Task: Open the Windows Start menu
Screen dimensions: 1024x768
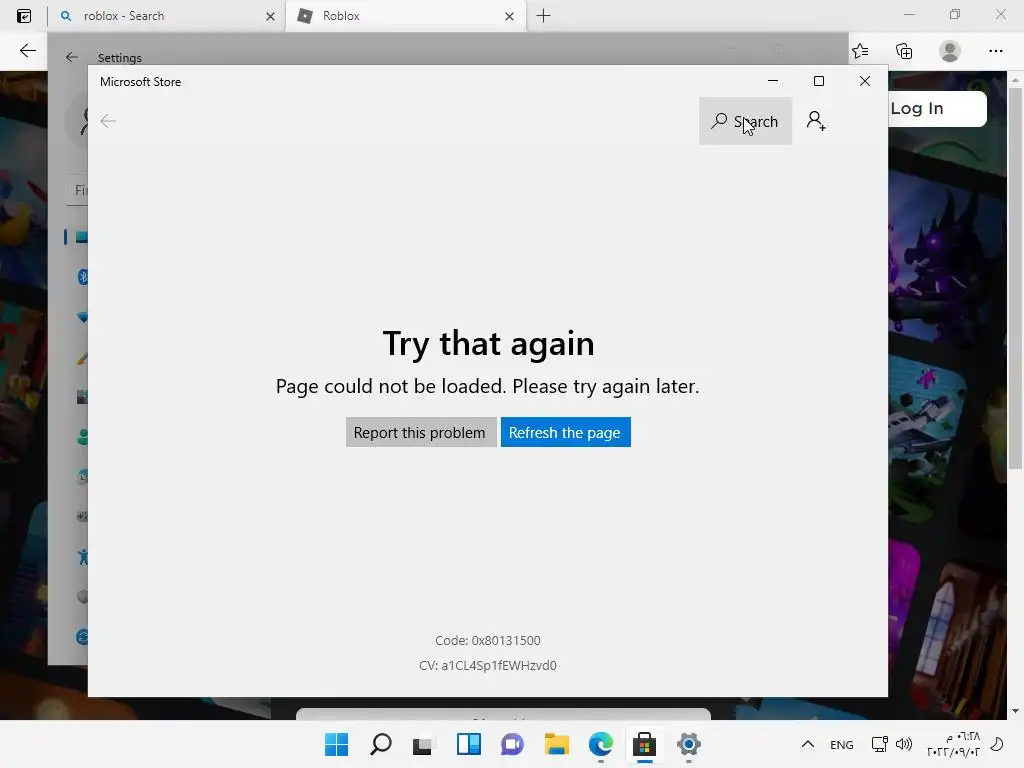Action: pos(337,744)
